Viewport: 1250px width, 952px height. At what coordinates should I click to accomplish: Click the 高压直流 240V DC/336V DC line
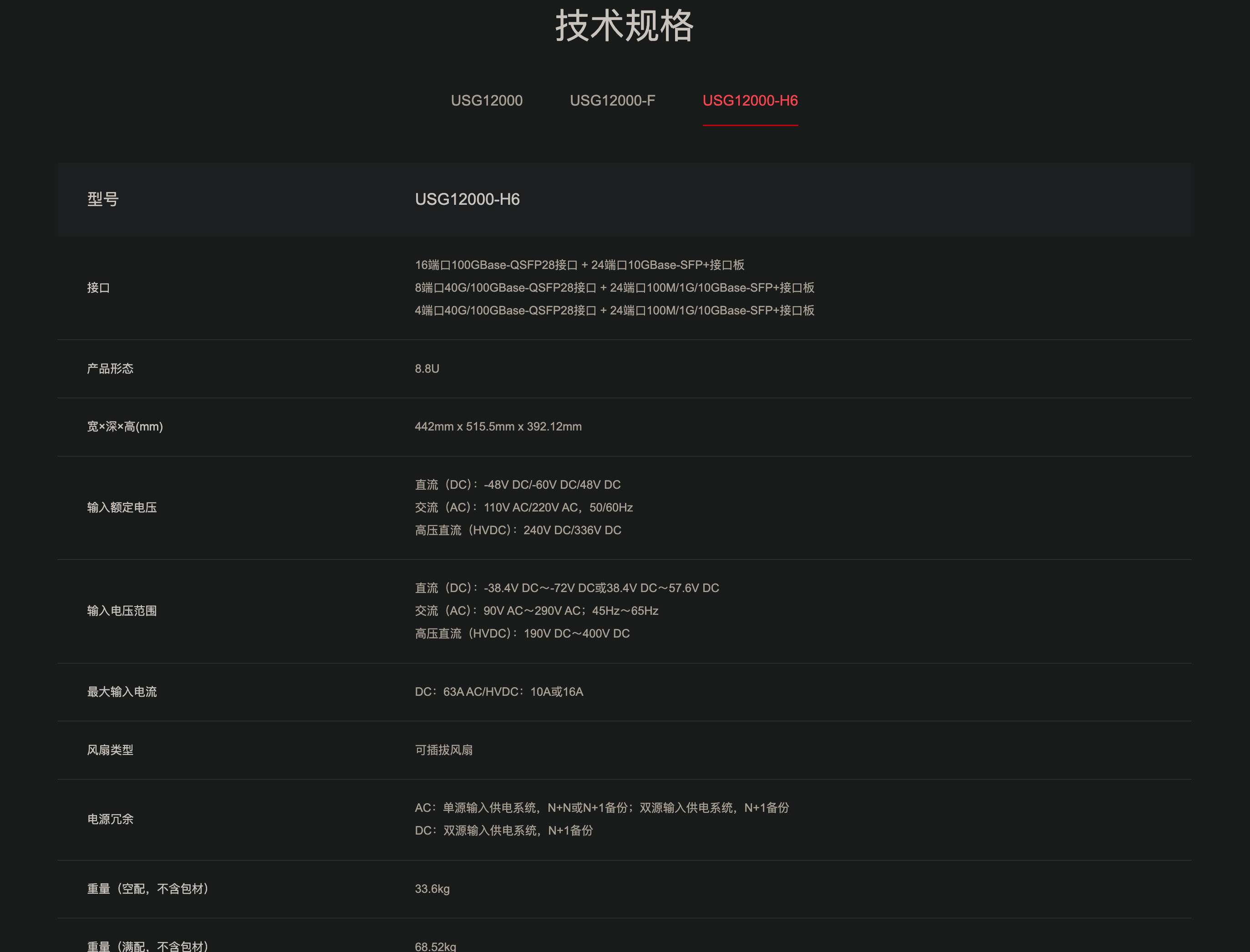pos(518,531)
